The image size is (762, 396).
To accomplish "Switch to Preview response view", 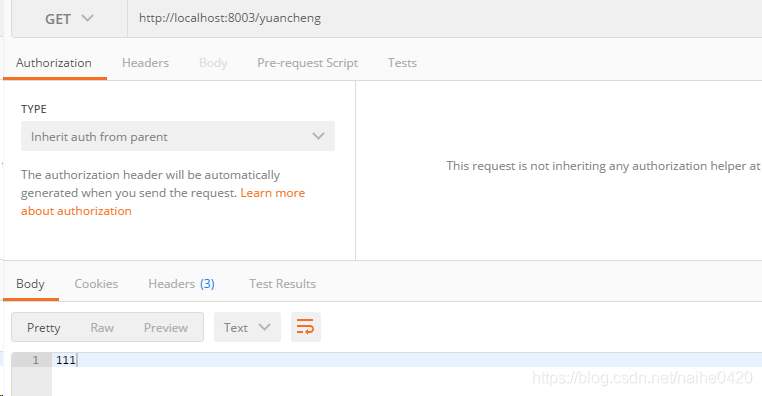I will [x=166, y=327].
